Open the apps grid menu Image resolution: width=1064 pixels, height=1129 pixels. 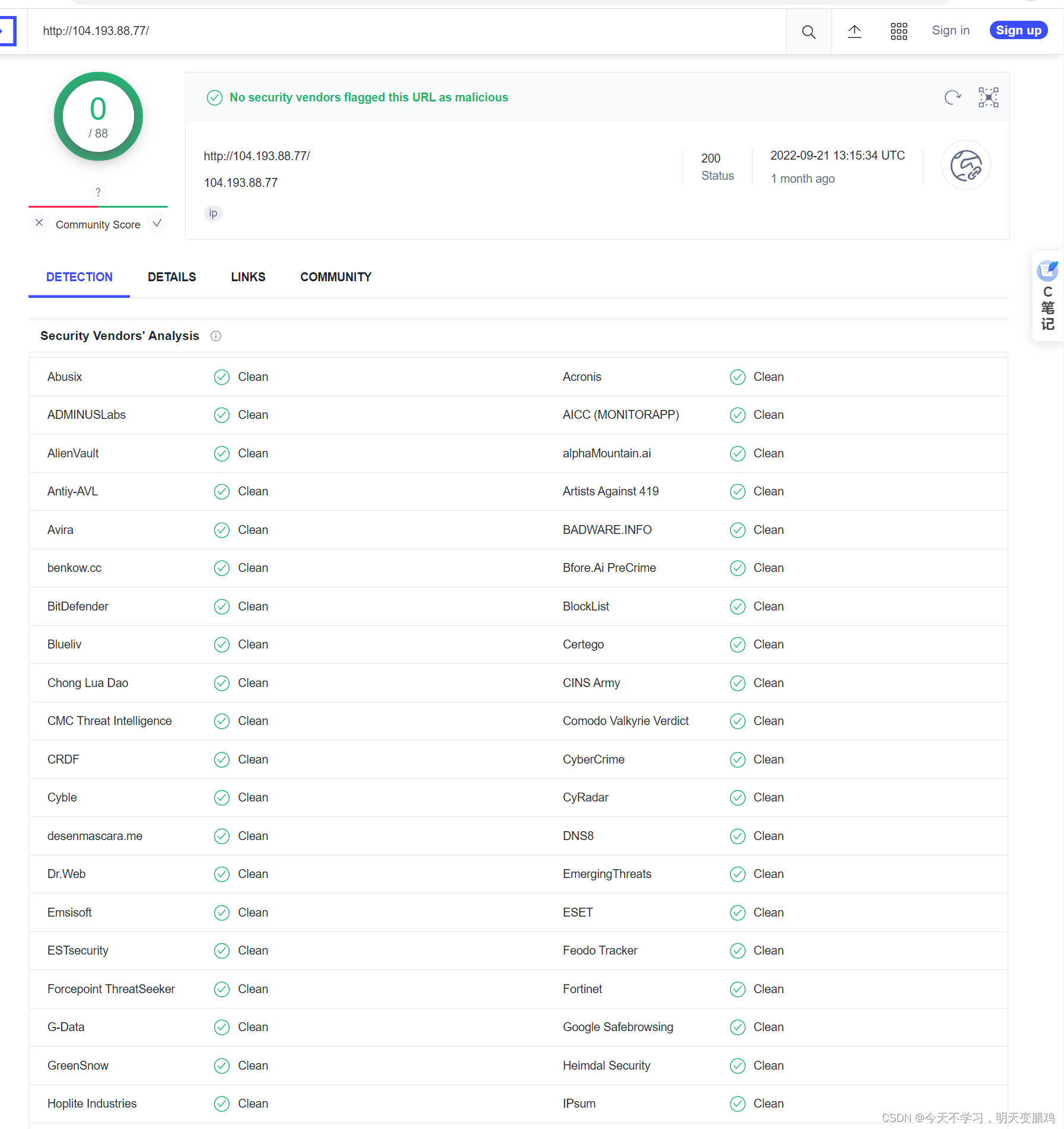[899, 31]
